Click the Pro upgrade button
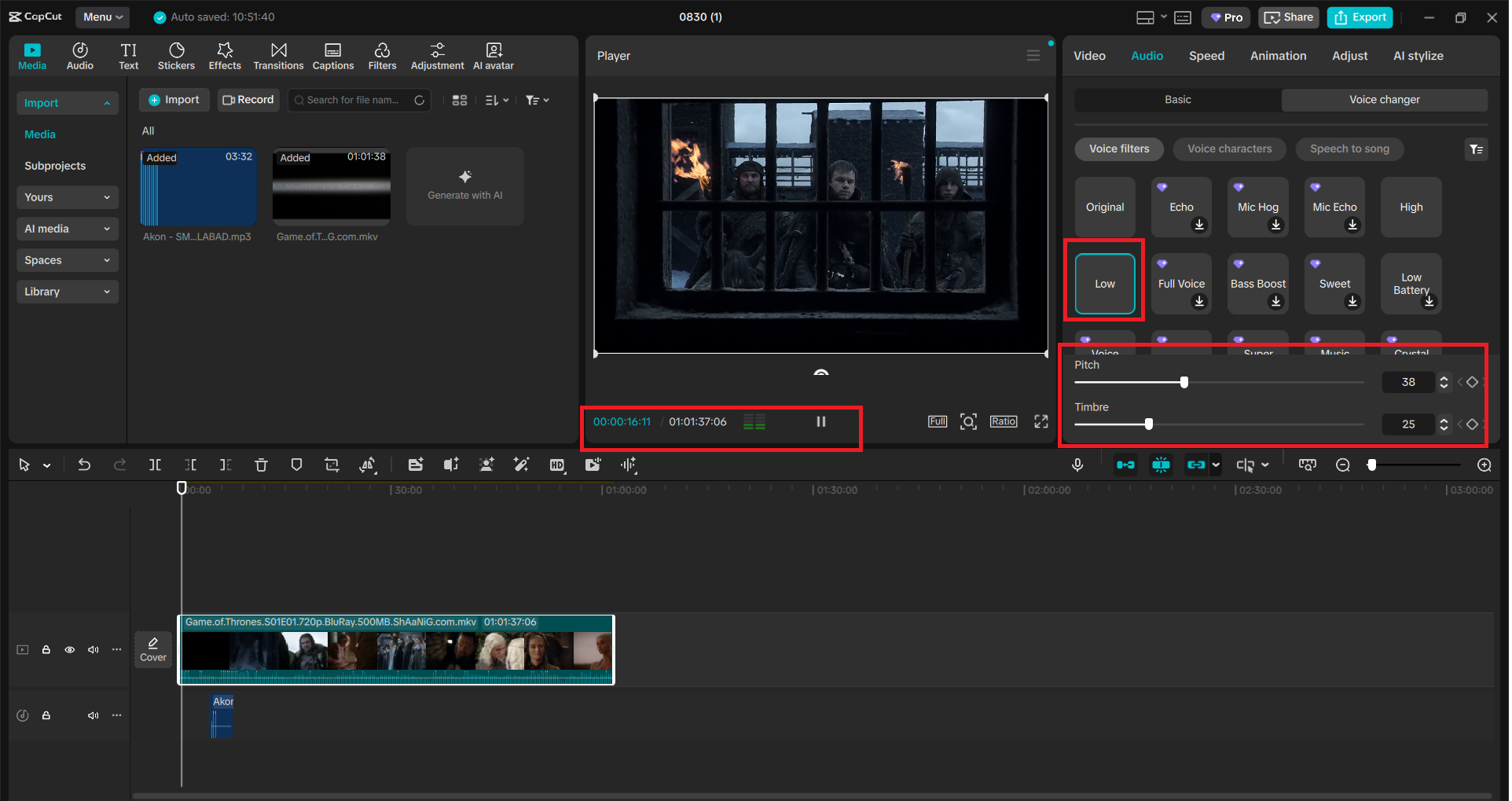 coord(1226,17)
